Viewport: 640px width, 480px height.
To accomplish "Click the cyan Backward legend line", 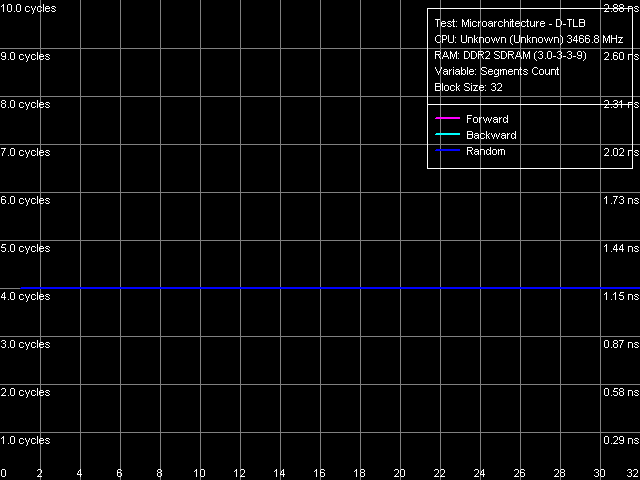I will coord(447,134).
